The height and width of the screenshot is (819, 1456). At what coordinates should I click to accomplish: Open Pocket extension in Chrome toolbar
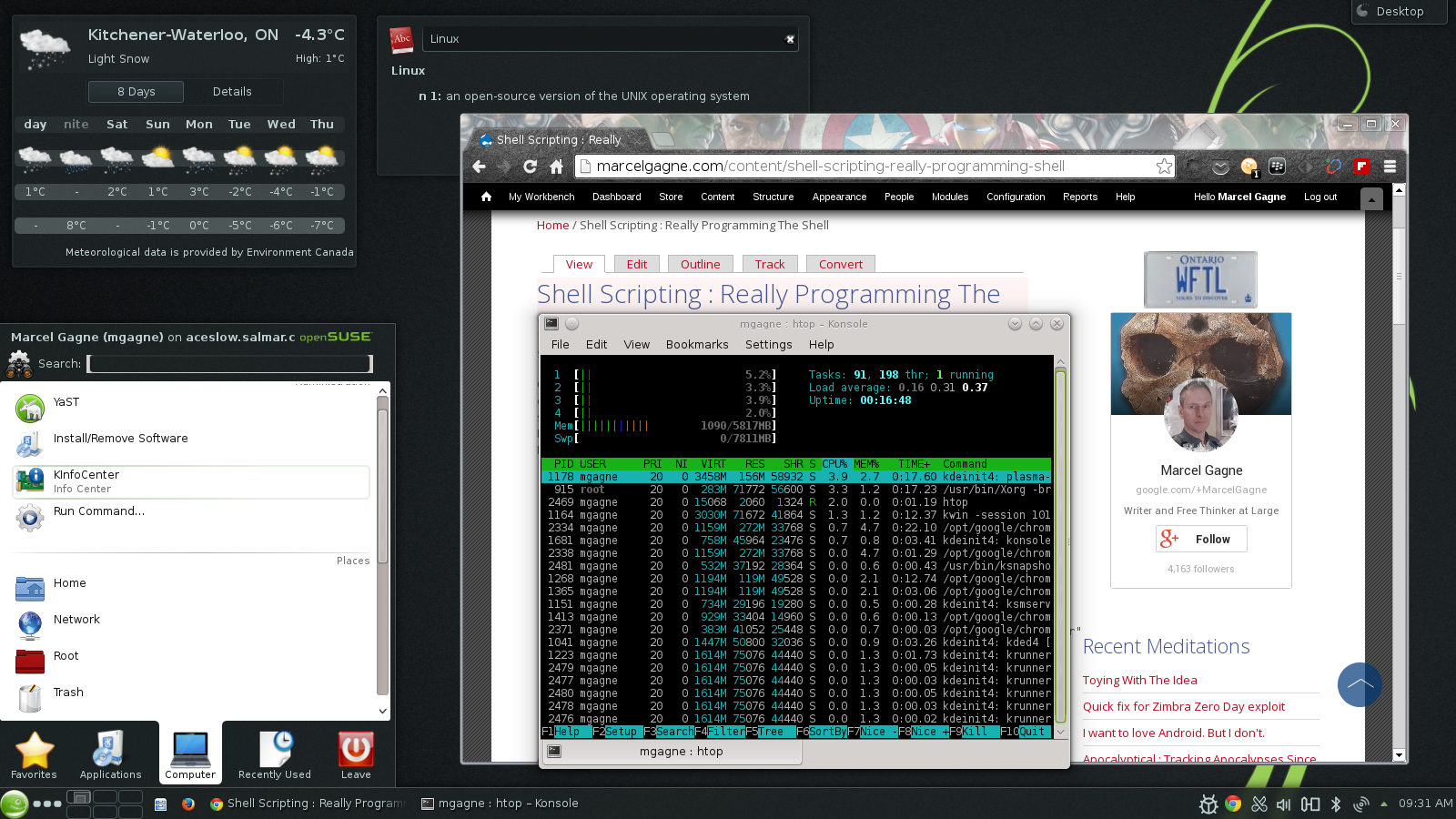pos(1220,167)
